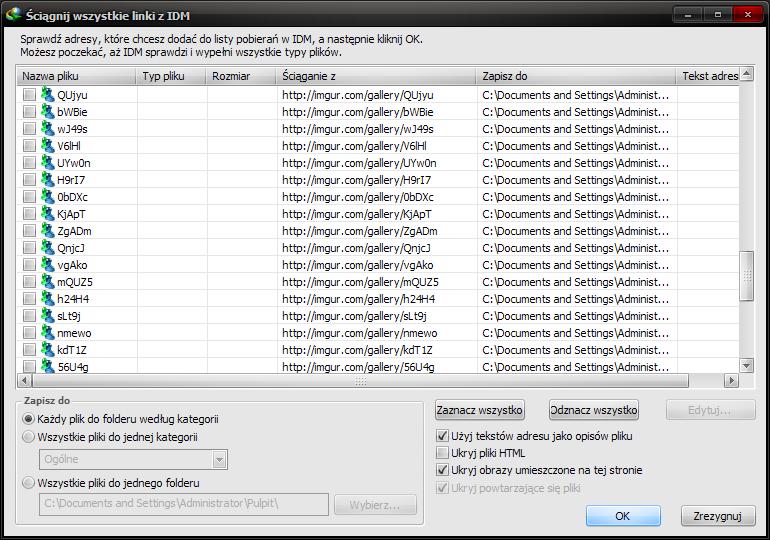The image size is (770, 540).
Task: Click the file icon next to QUjyu
Action: click(x=48, y=94)
